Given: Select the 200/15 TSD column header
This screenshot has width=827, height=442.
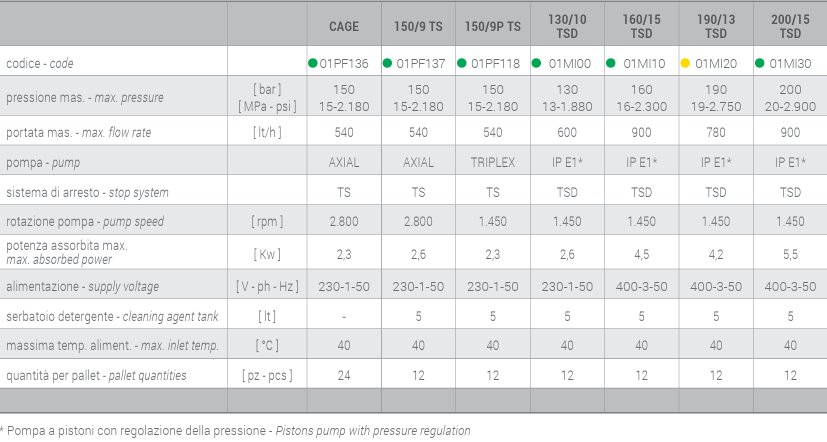Looking at the screenshot, I should [x=790, y=26].
